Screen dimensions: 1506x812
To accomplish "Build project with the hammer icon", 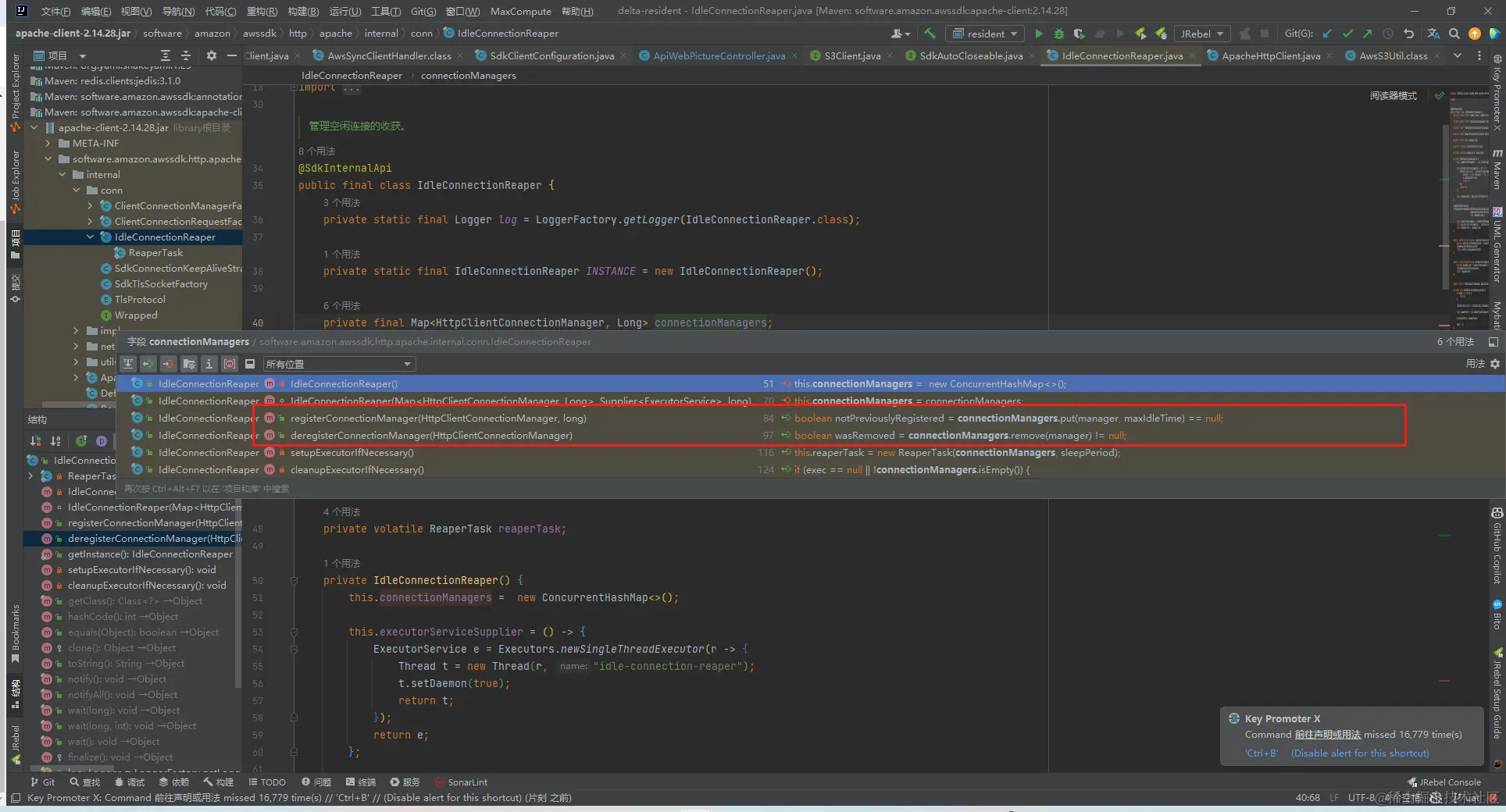I will click(x=930, y=34).
